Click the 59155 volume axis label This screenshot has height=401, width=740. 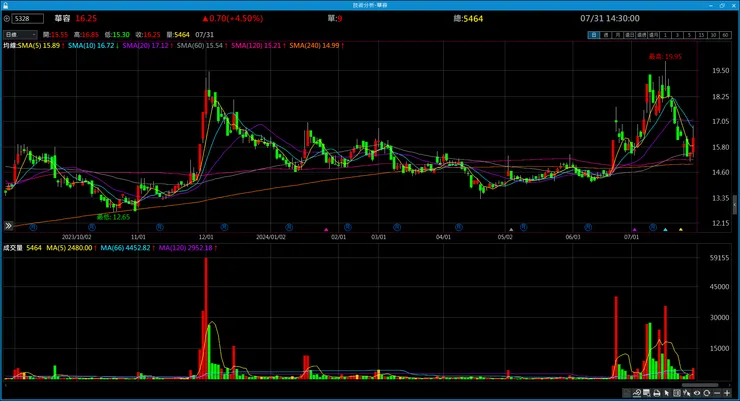pos(719,258)
